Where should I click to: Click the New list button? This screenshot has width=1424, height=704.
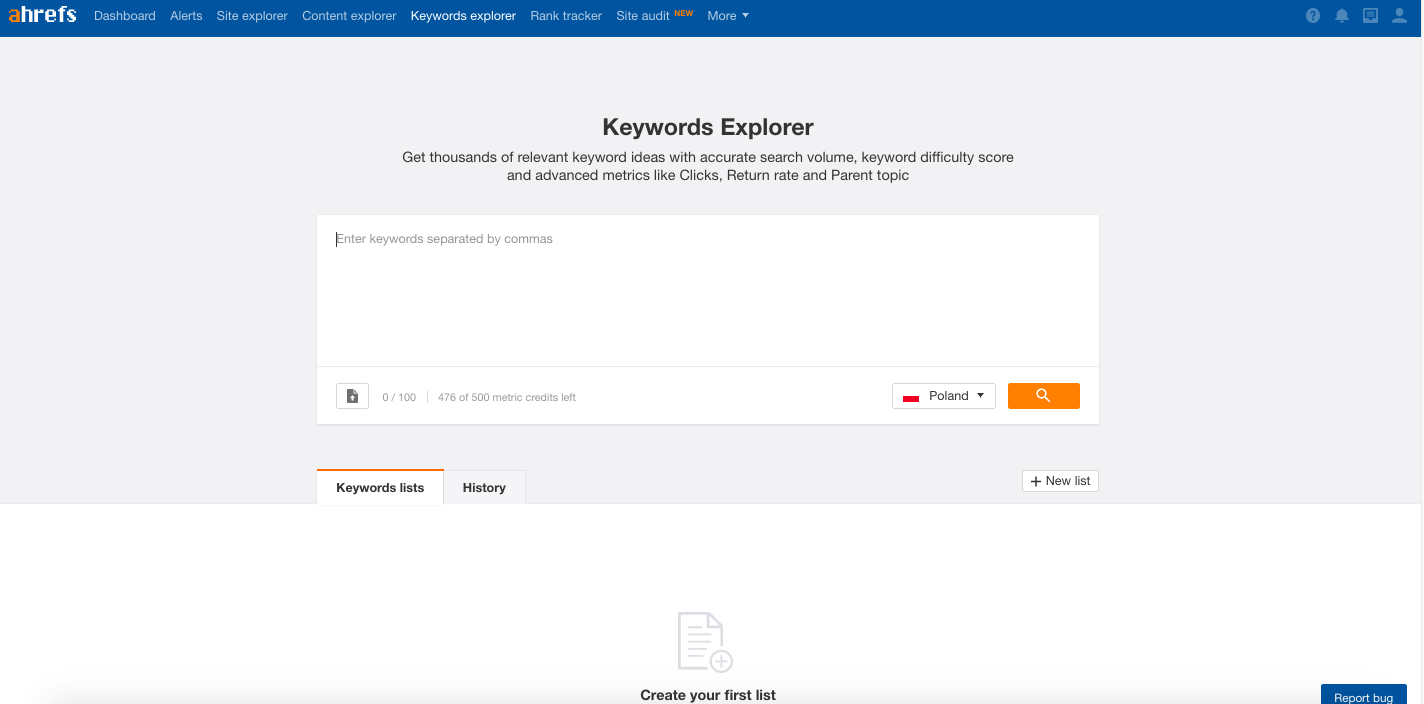pyautogui.click(x=1060, y=481)
